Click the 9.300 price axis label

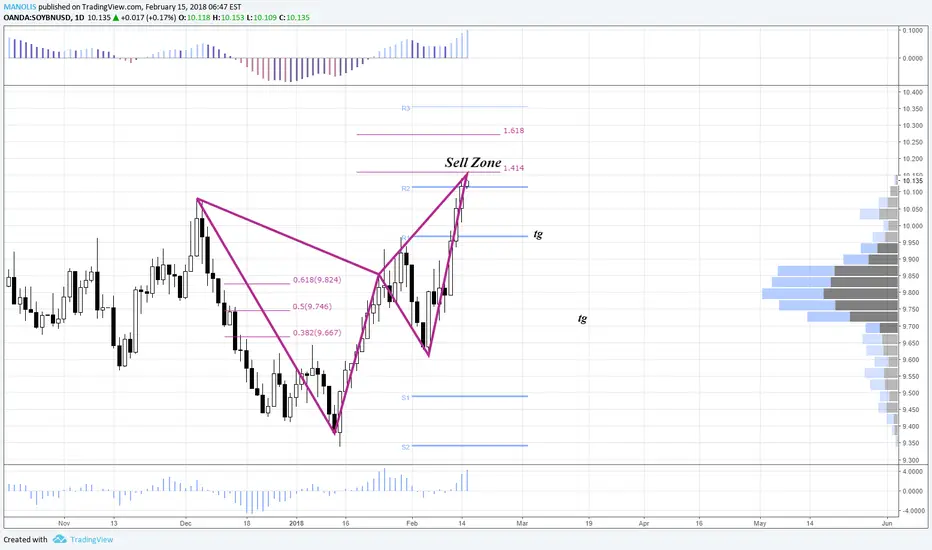coord(913,460)
